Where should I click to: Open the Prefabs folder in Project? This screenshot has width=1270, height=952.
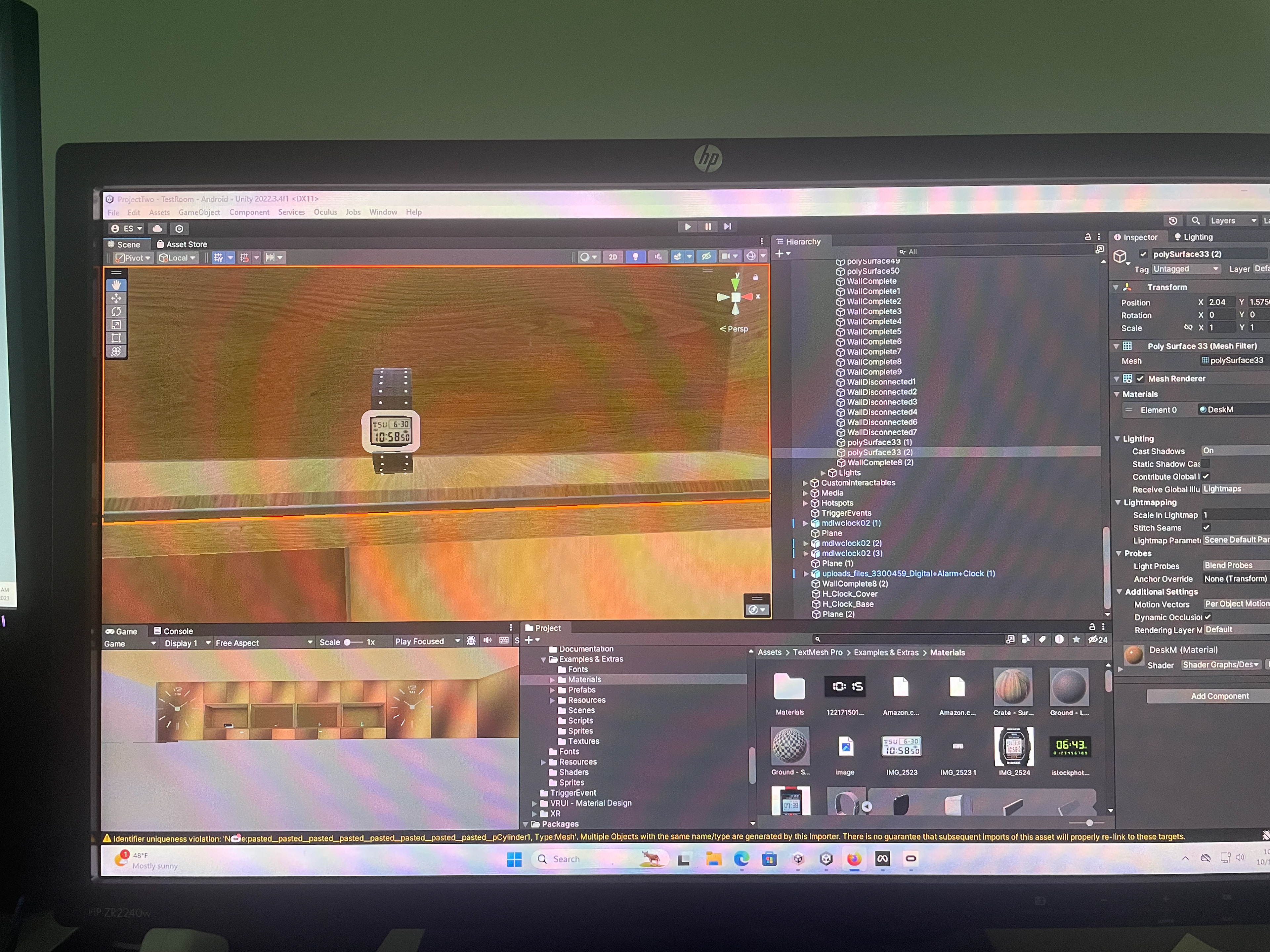click(x=581, y=690)
